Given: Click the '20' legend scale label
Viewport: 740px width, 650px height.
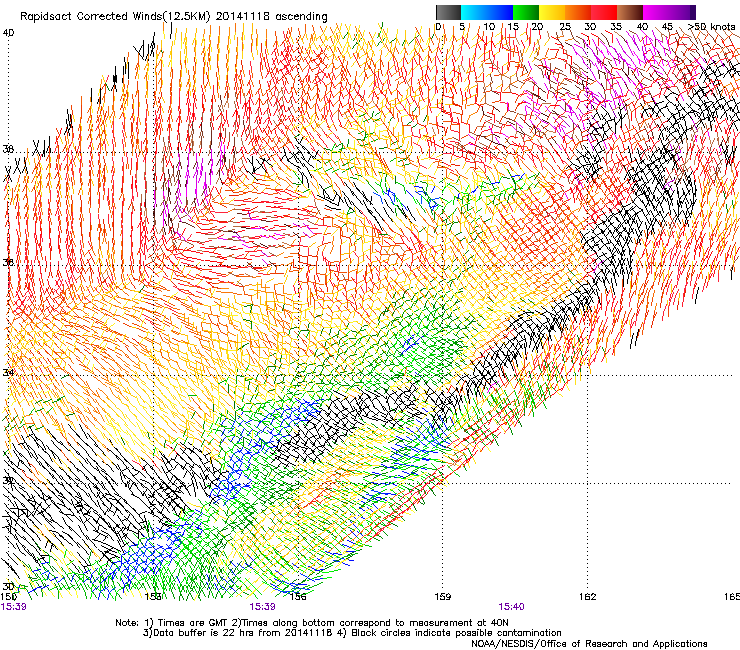Looking at the screenshot, I should (538, 27).
